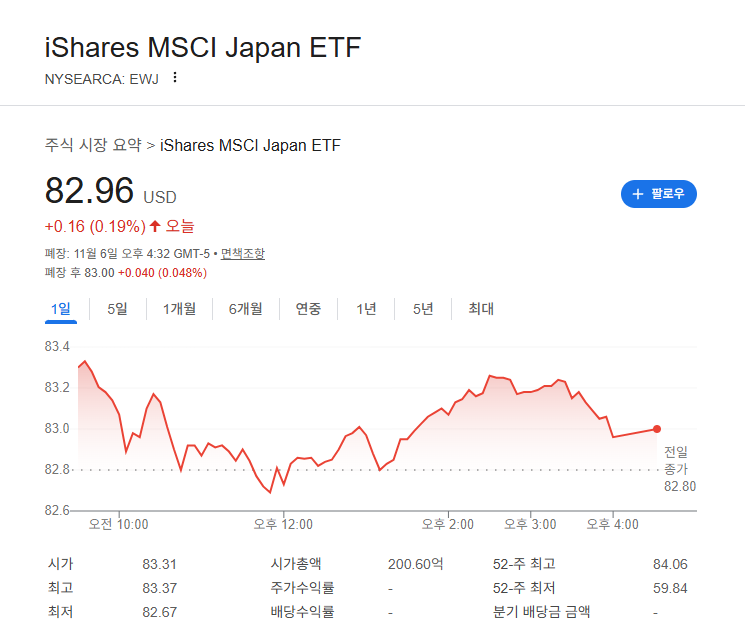Click the 전일 종가 82.80 chart label

(x=679, y=469)
